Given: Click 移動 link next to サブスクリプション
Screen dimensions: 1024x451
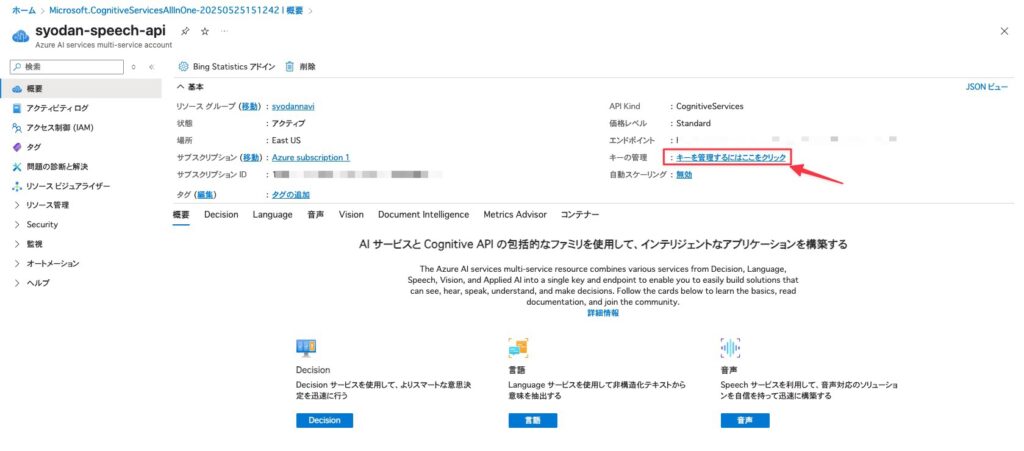Looking at the screenshot, I should click(253, 157).
